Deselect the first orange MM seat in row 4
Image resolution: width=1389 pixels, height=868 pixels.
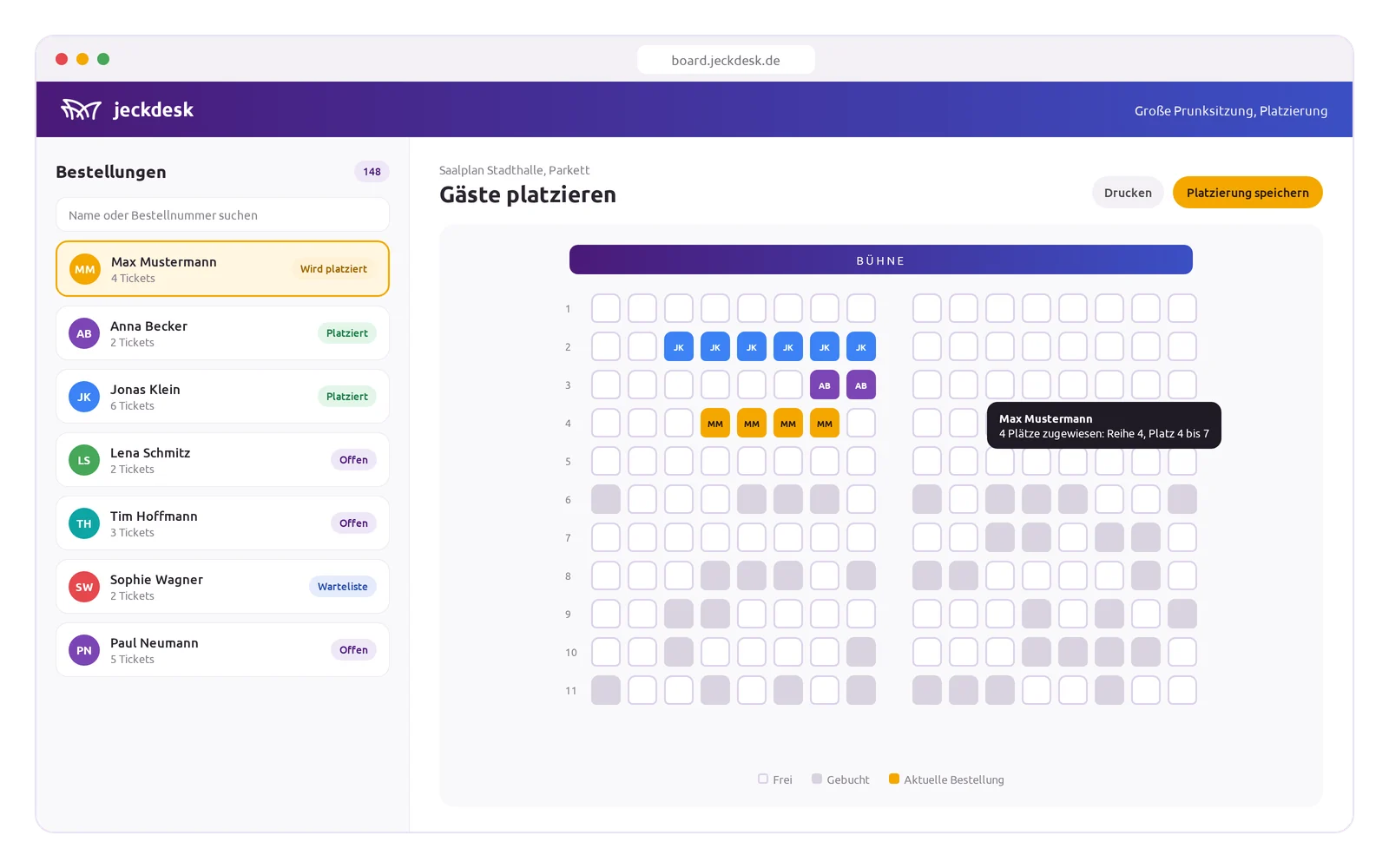coord(715,423)
